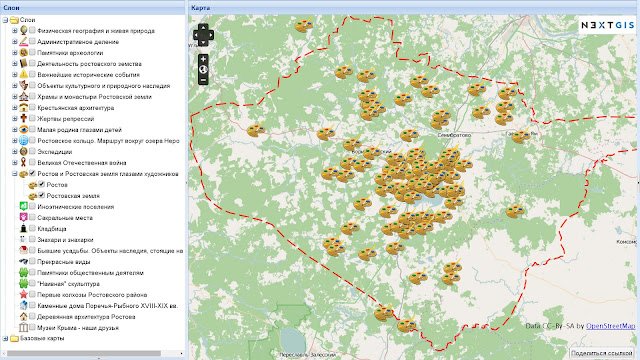Click the eye icon of Малая родина layer
Screen dimensions: 640x360
tap(23, 129)
